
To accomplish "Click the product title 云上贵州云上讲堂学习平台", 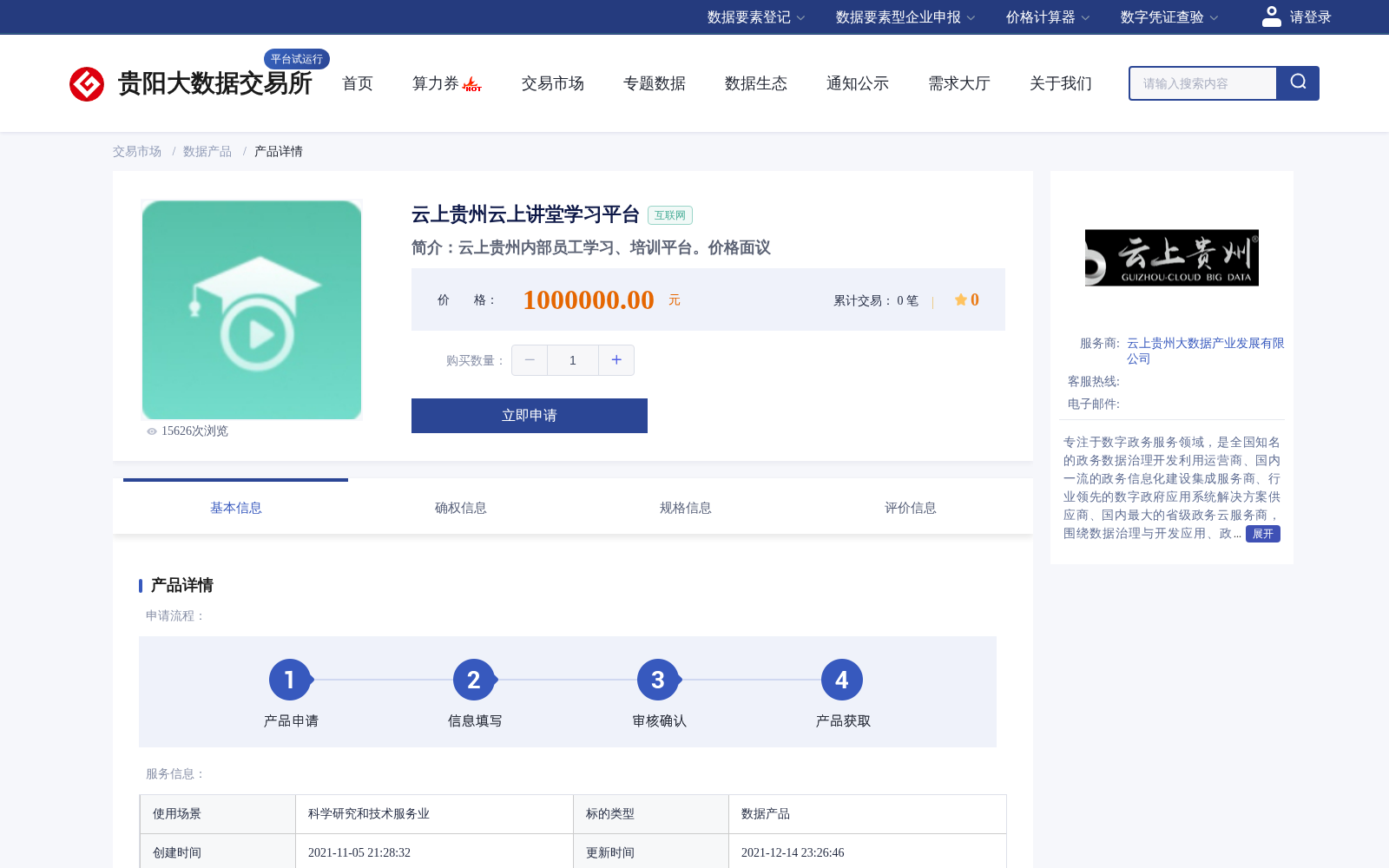I will click(x=525, y=214).
